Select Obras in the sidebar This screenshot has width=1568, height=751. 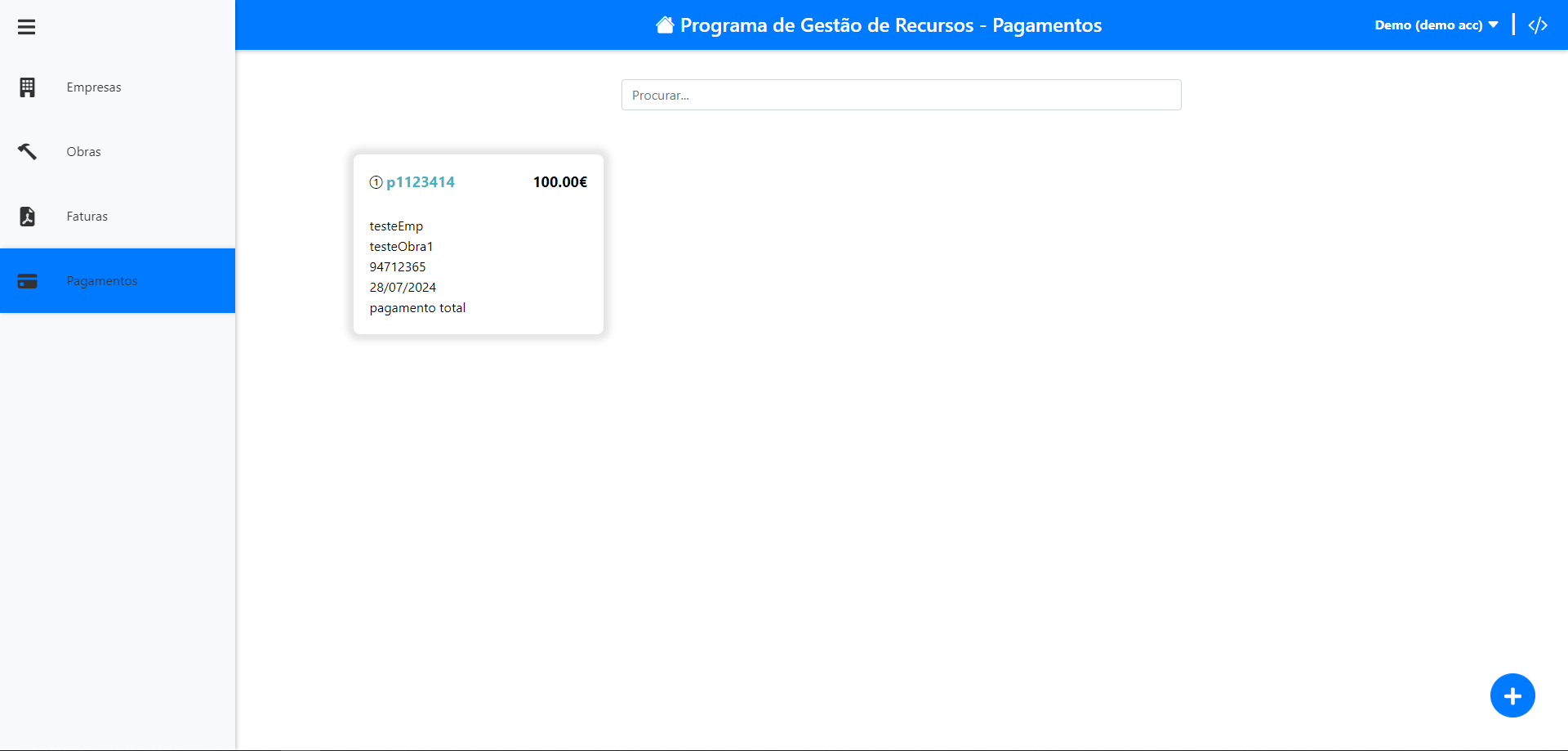84,152
